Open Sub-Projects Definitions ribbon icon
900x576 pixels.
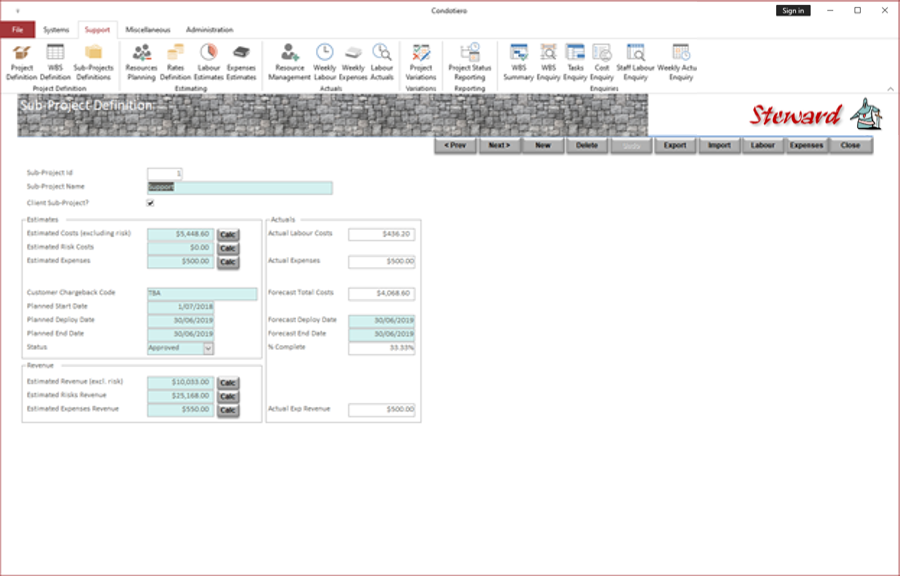tap(94, 62)
